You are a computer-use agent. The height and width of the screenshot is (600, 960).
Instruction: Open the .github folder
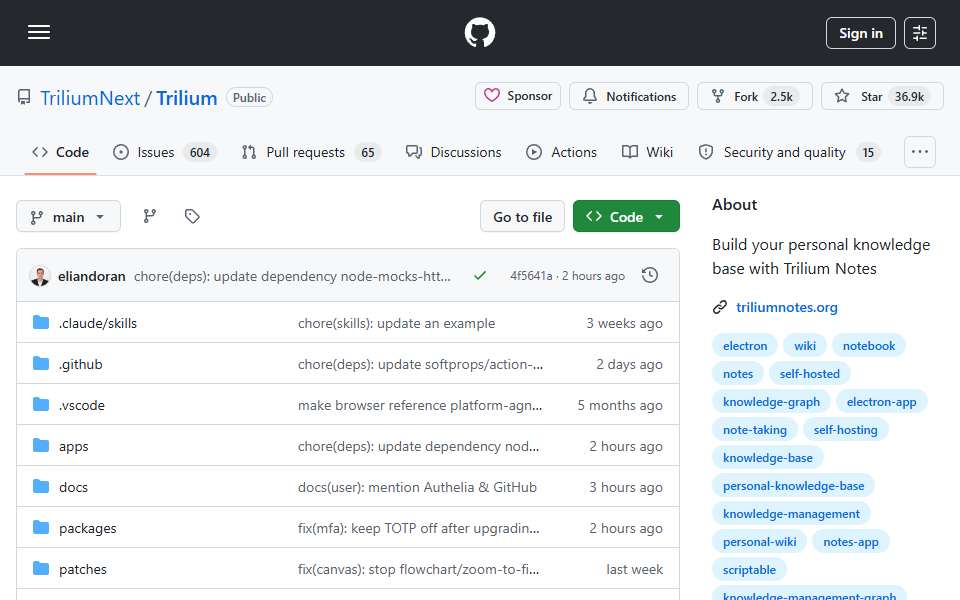[x=81, y=364]
